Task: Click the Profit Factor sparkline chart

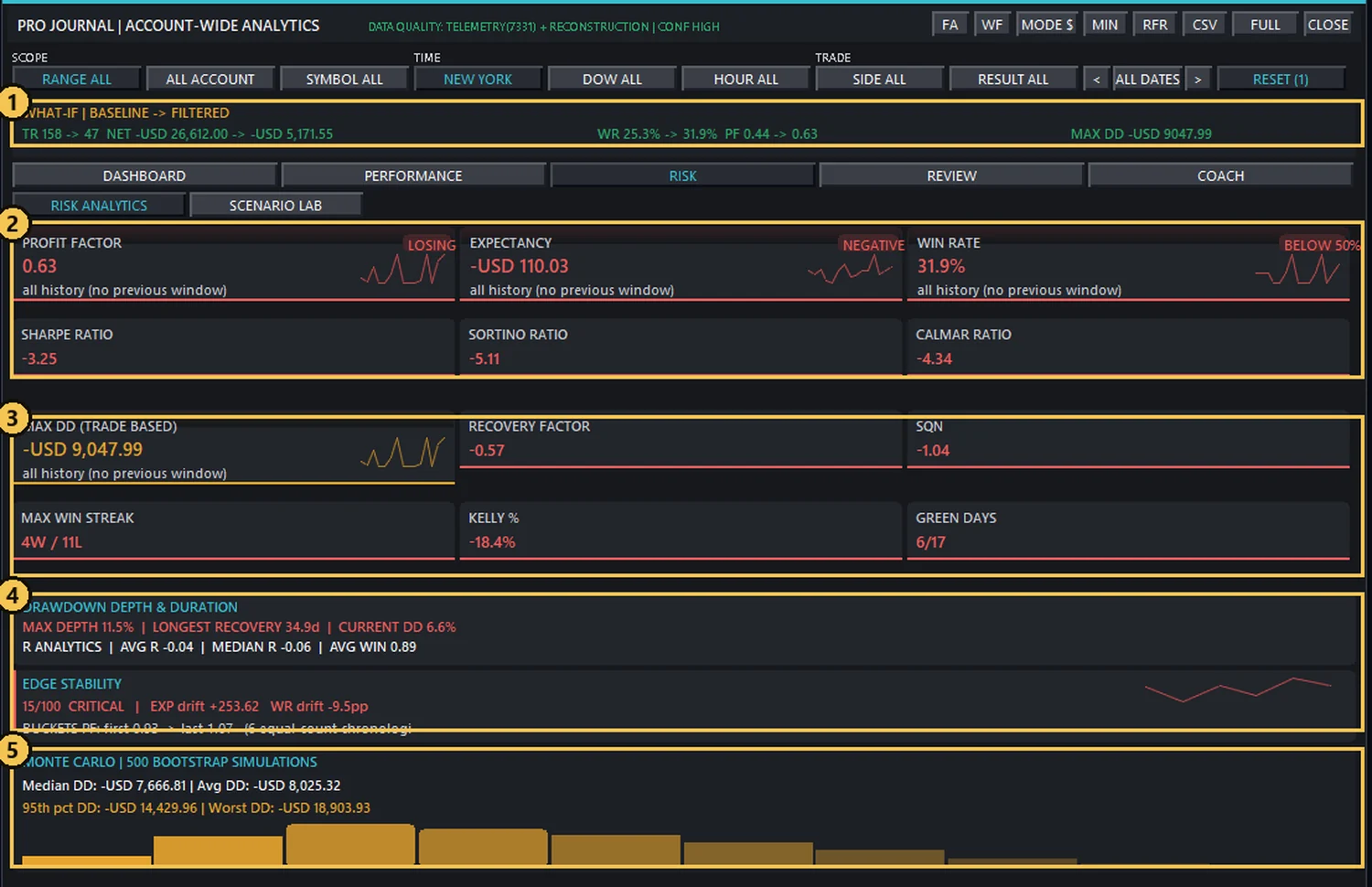Action: pyautogui.click(x=402, y=269)
